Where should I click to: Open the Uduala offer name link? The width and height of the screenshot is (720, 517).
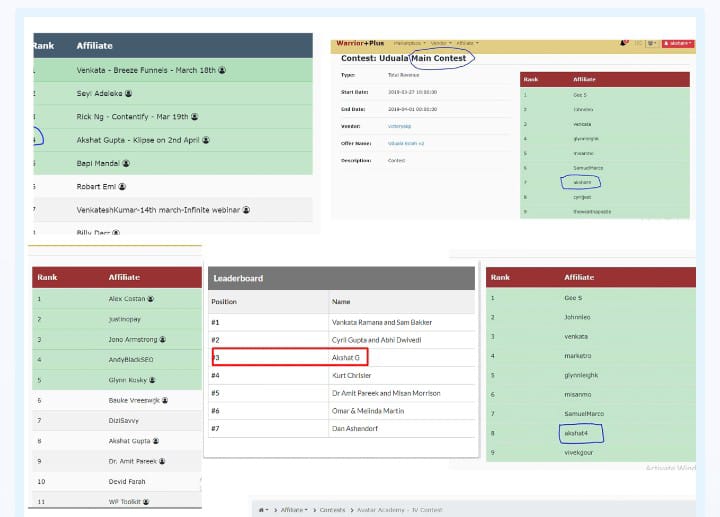(x=404, y=143)
